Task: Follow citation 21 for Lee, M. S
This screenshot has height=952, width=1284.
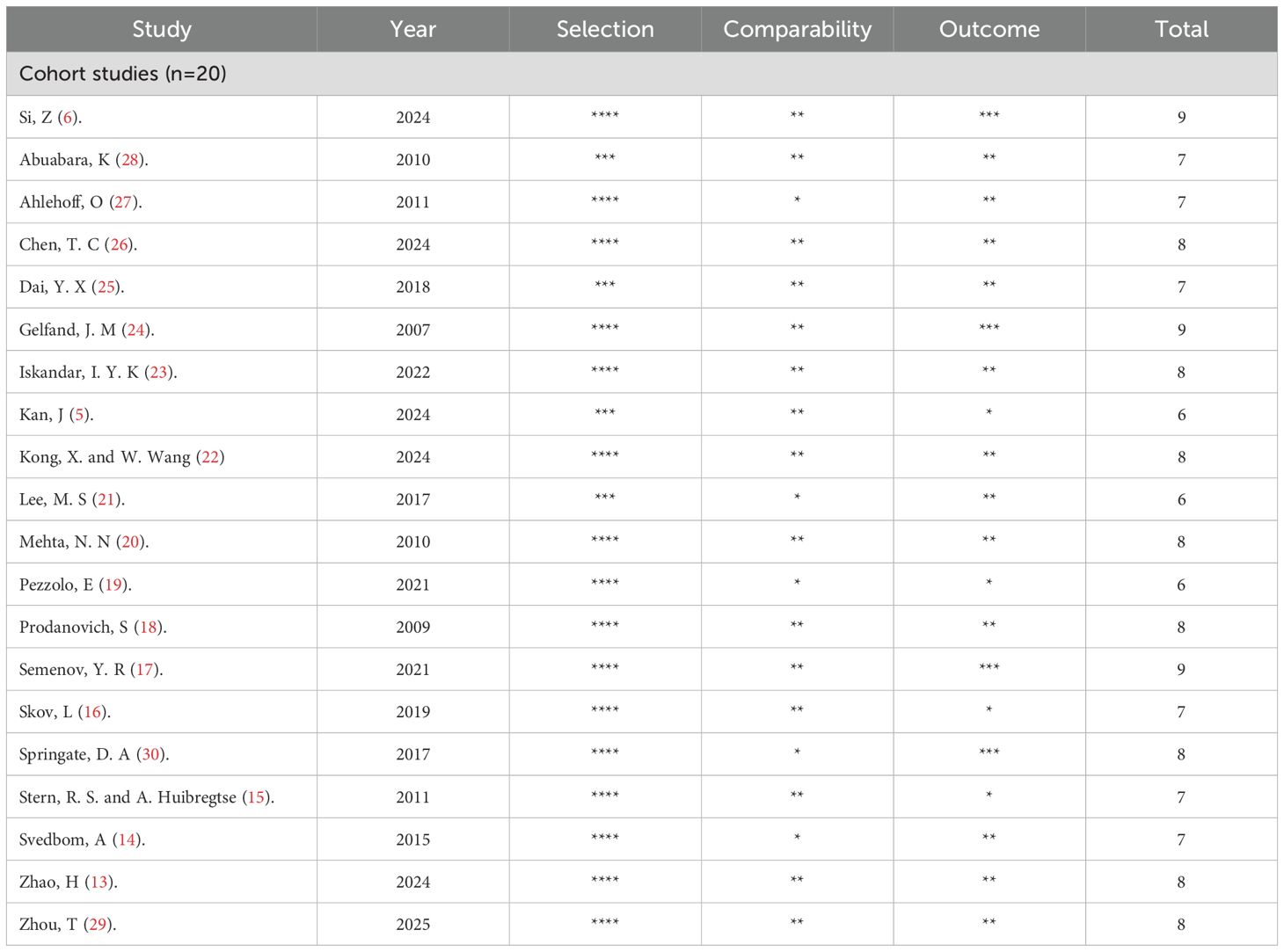Action: pyautogui.click(x=106, y=499)
